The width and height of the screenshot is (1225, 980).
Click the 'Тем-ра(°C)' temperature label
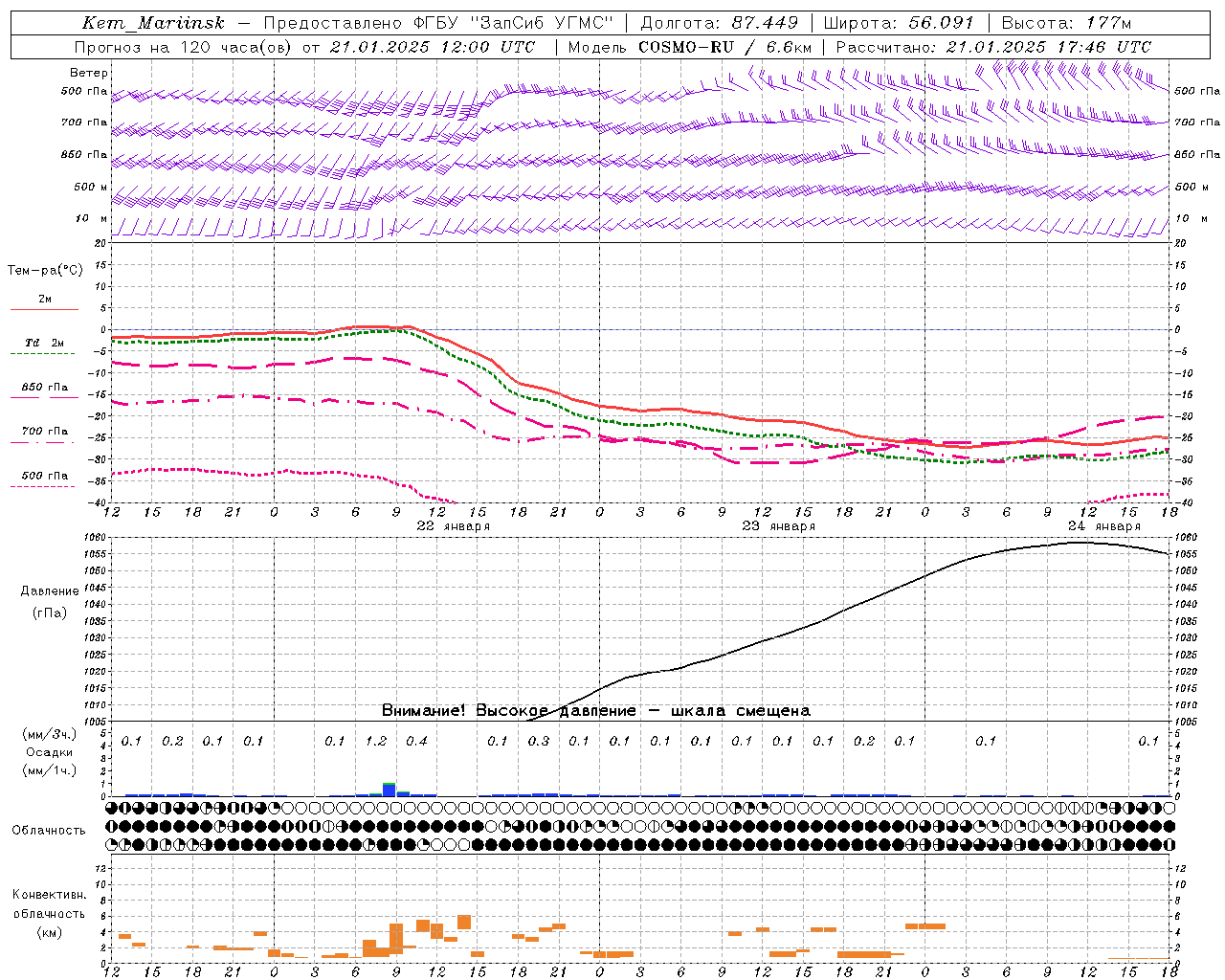click(x=45, y=271)
